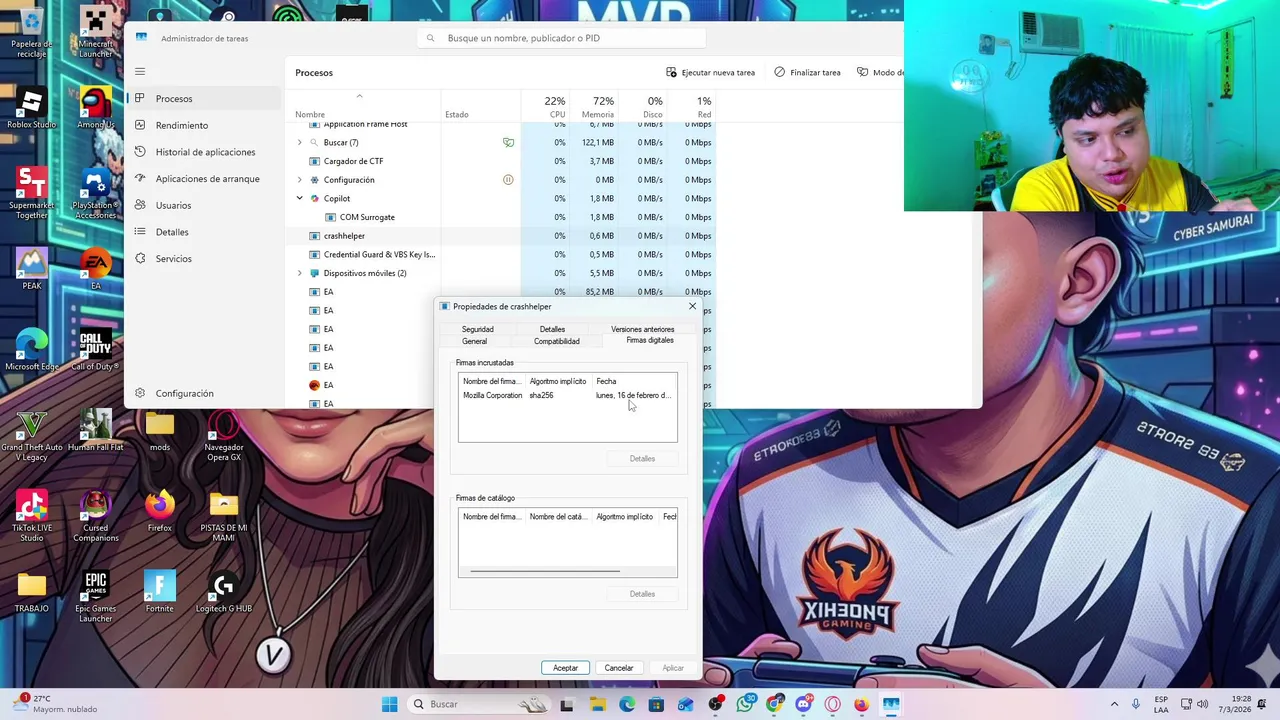
Task: Open File Explorer from the taskbar
Action: [597, 704]
